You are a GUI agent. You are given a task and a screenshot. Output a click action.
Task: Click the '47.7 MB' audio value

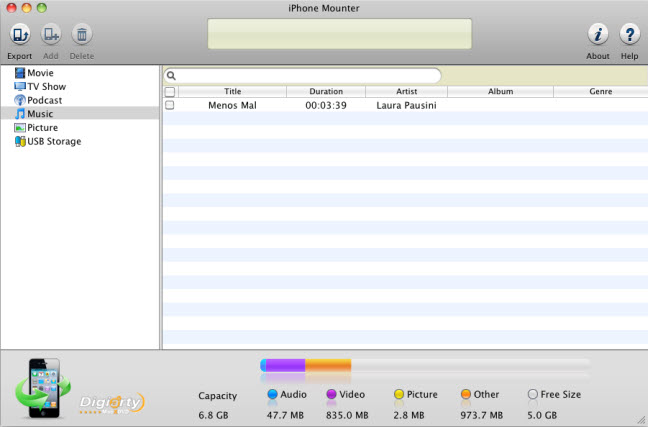(x=285, y=415)
